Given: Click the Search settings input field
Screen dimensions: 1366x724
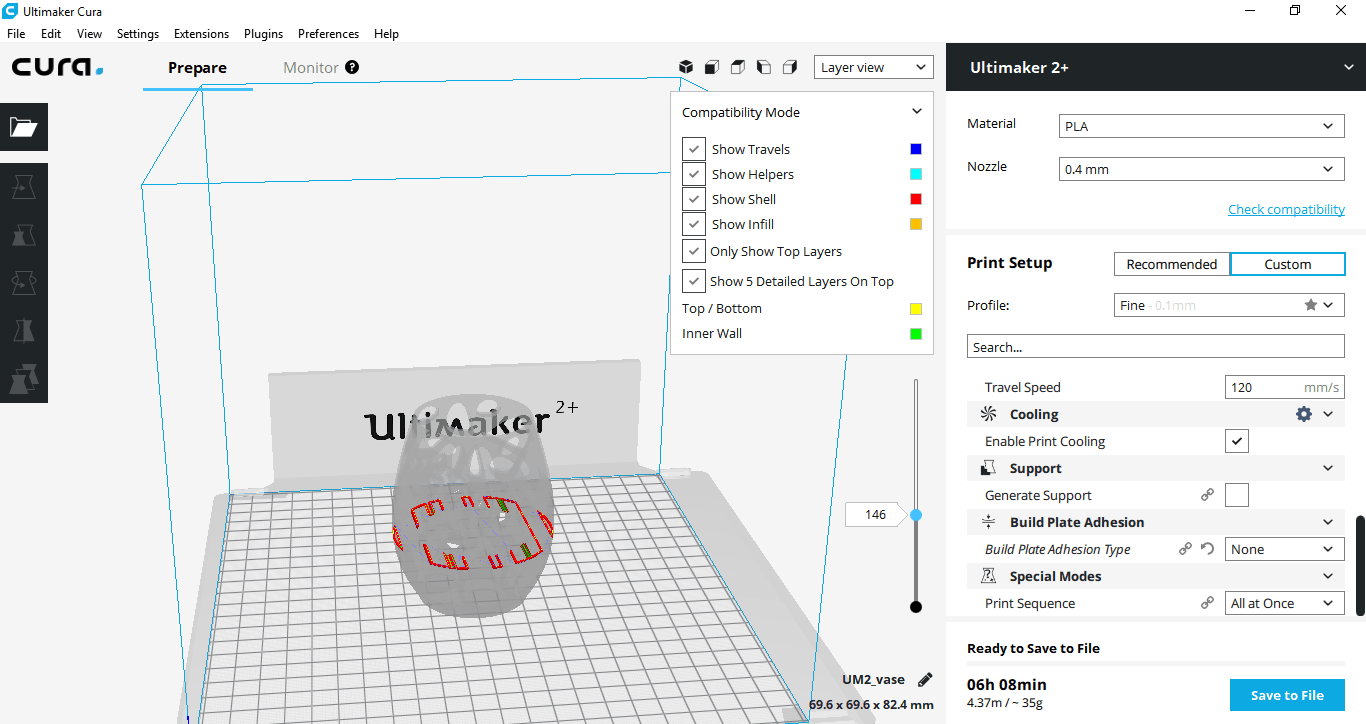Looking at the screenshot, I should point(1155,346).
